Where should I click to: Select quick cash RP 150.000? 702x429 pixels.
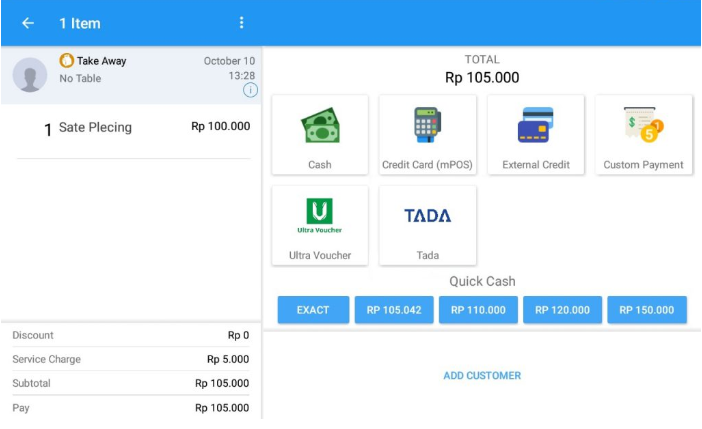coord(647,309)
